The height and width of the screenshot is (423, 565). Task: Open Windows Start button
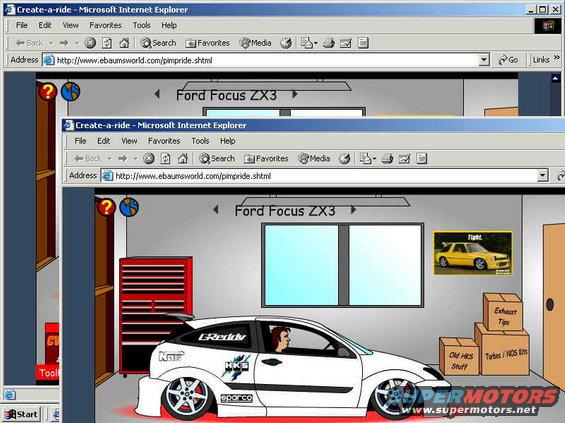(x=21, y=414)
